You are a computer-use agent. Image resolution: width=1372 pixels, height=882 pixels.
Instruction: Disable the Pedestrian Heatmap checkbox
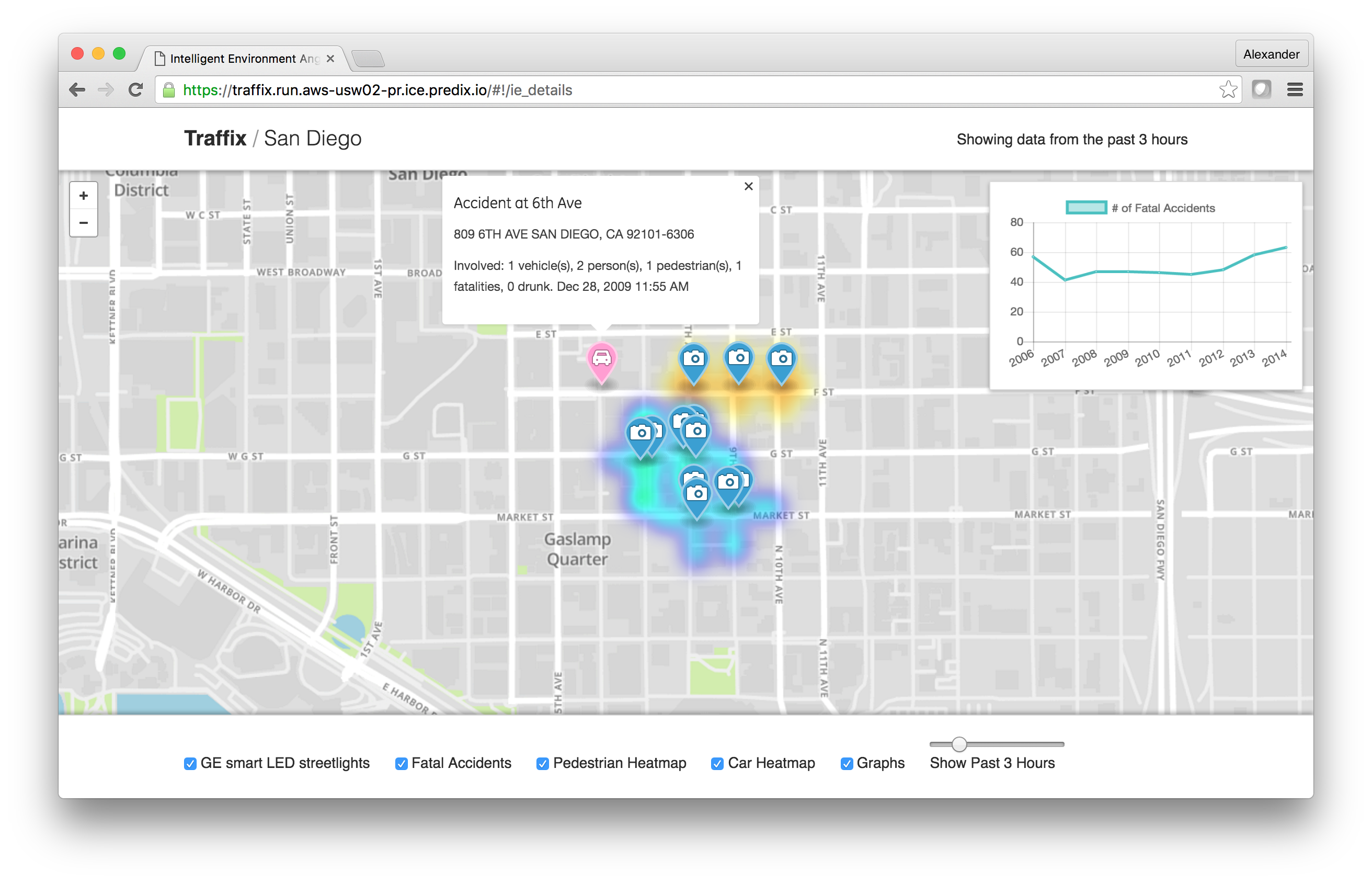(543, 763)
